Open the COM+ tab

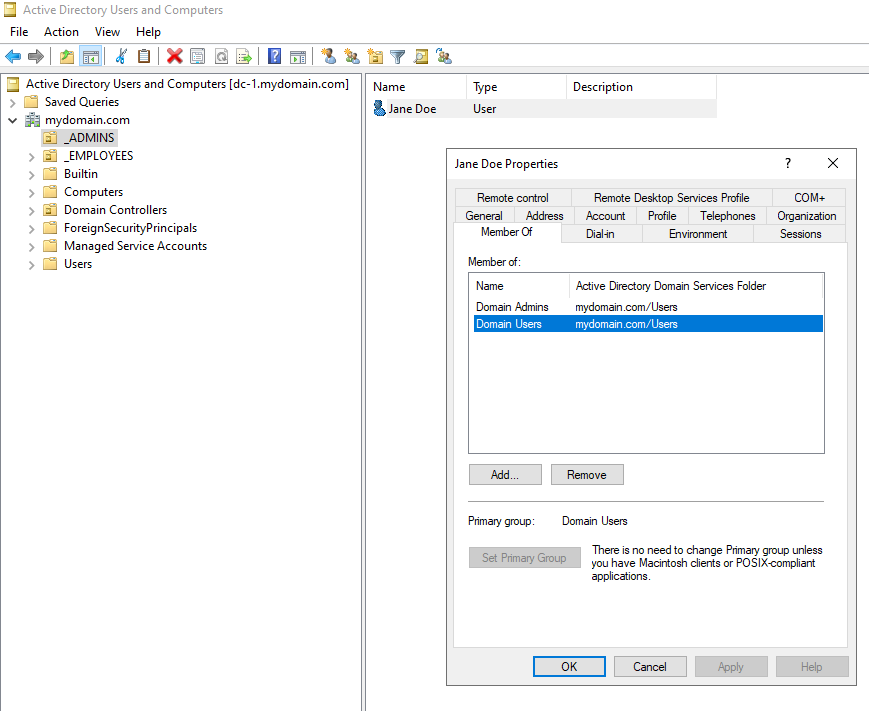tap(809, 198)
